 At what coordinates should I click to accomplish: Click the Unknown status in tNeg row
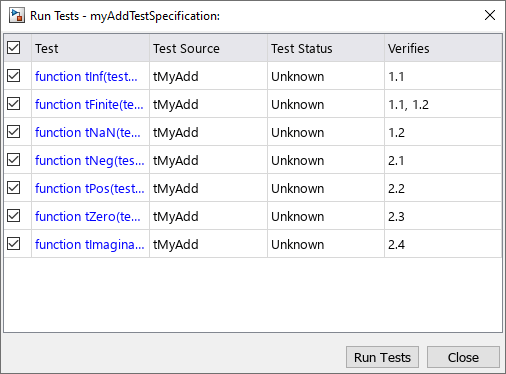[x=297, y=161]
